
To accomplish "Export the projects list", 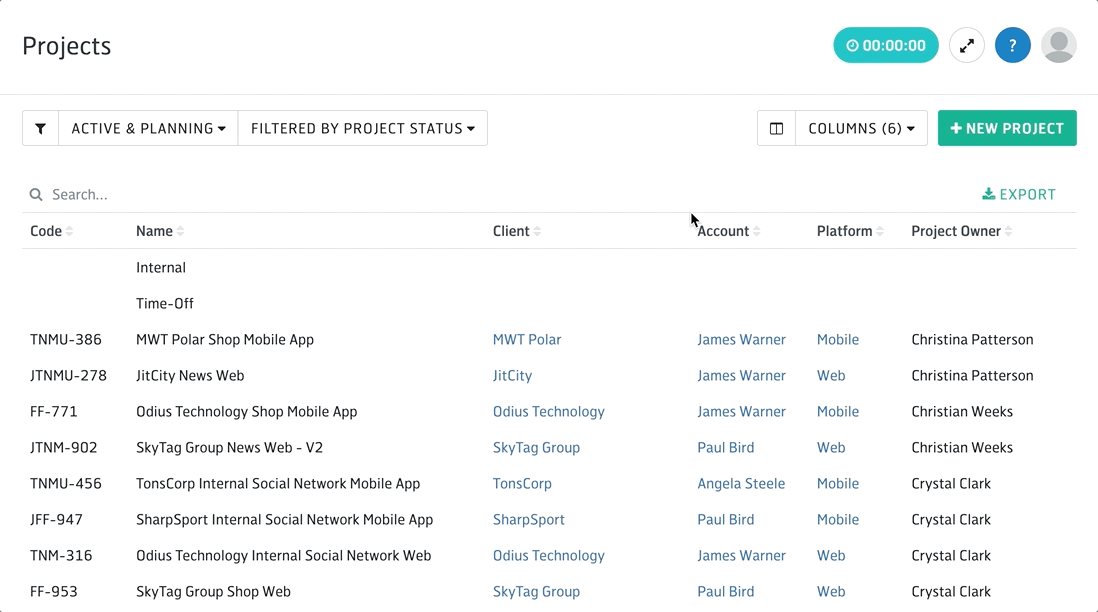I will 1019,195.
